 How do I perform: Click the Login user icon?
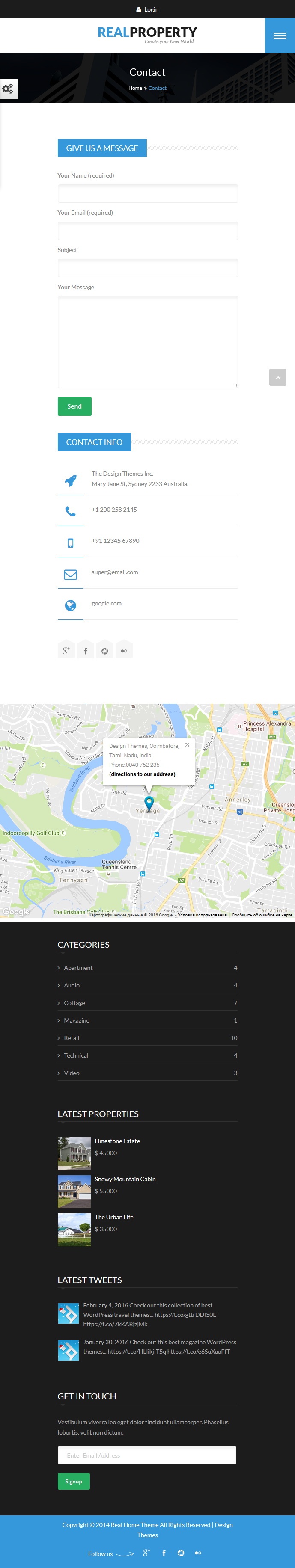click(138, 9)
